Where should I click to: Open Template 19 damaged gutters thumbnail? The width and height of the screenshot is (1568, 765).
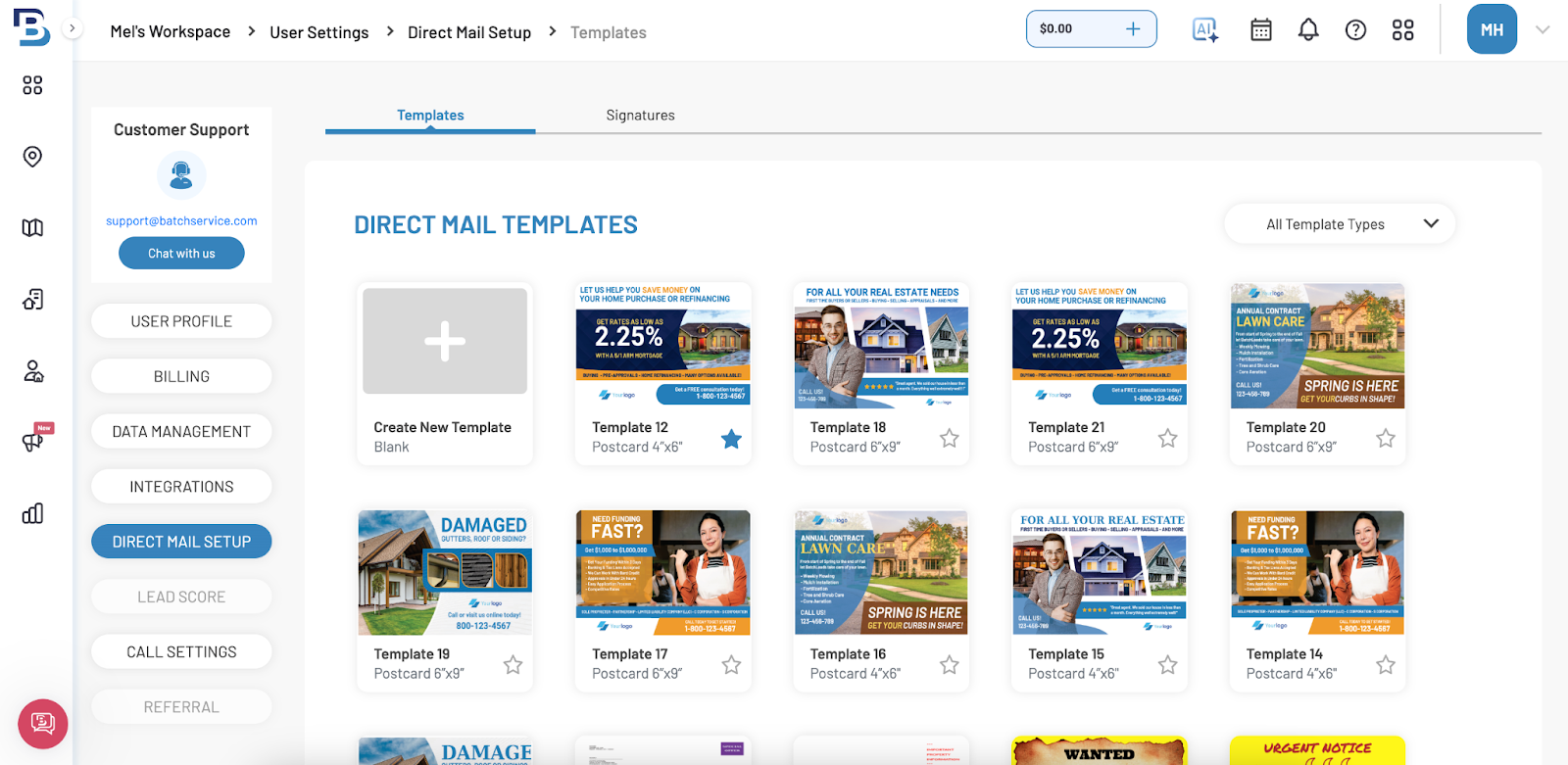[445, 572]
